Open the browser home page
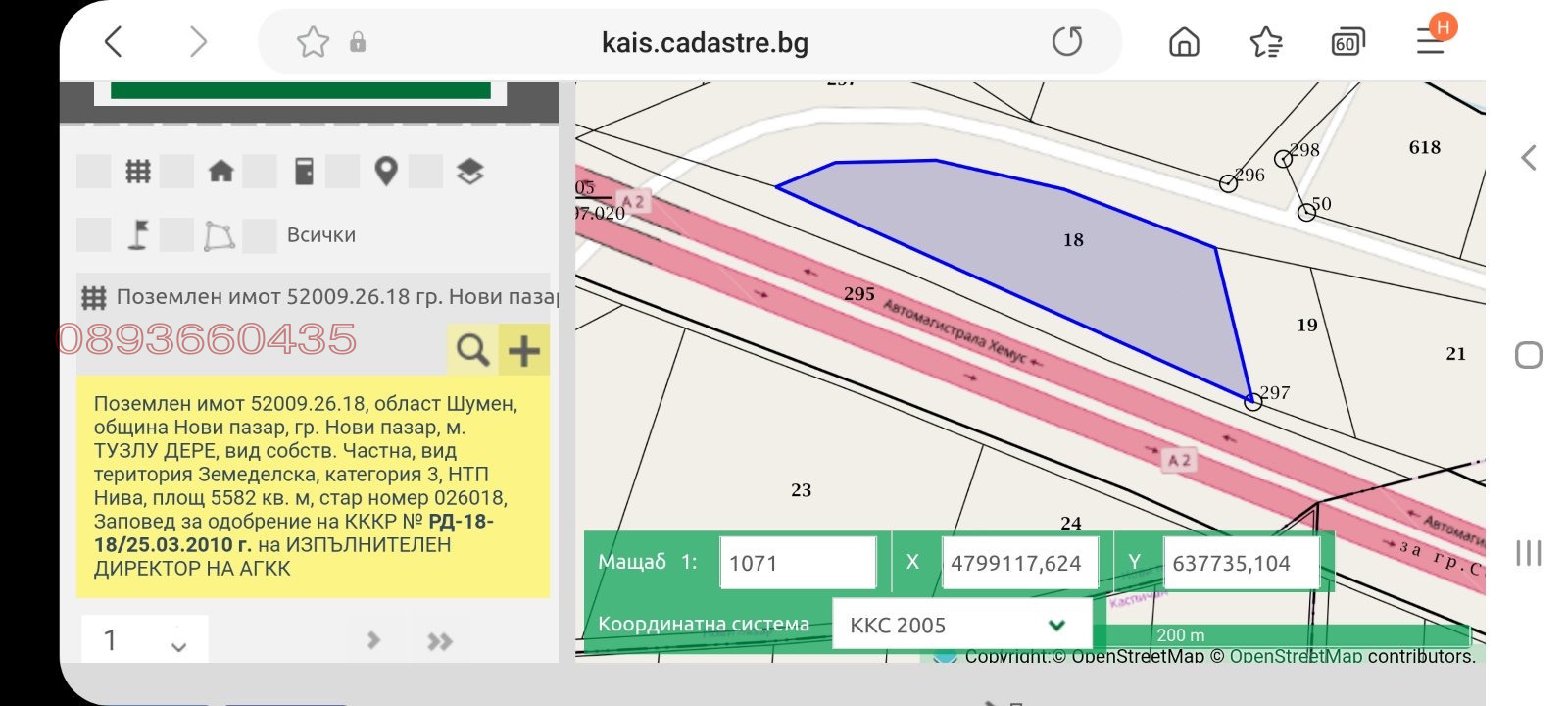Image resolution: width=1568 pixels, height=706 pixels. [x=1184, y=42]
